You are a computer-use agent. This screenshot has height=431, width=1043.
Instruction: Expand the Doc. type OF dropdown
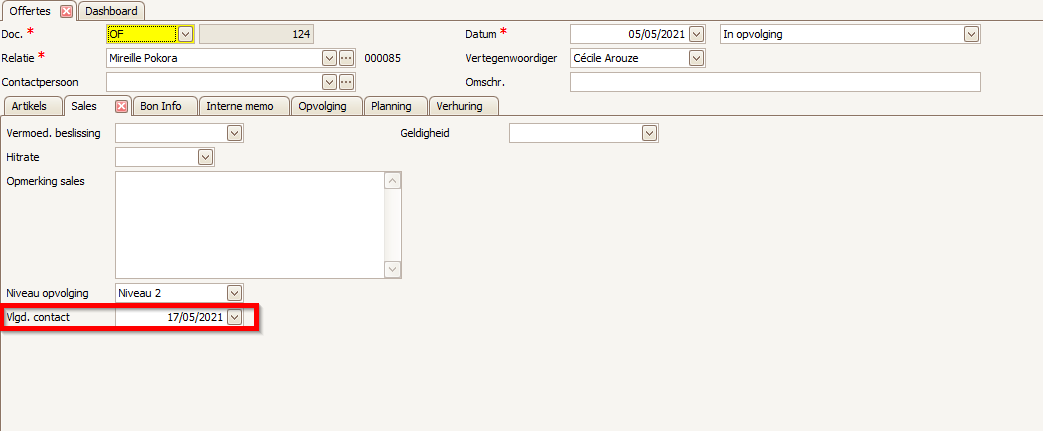[x=186, y=34]
